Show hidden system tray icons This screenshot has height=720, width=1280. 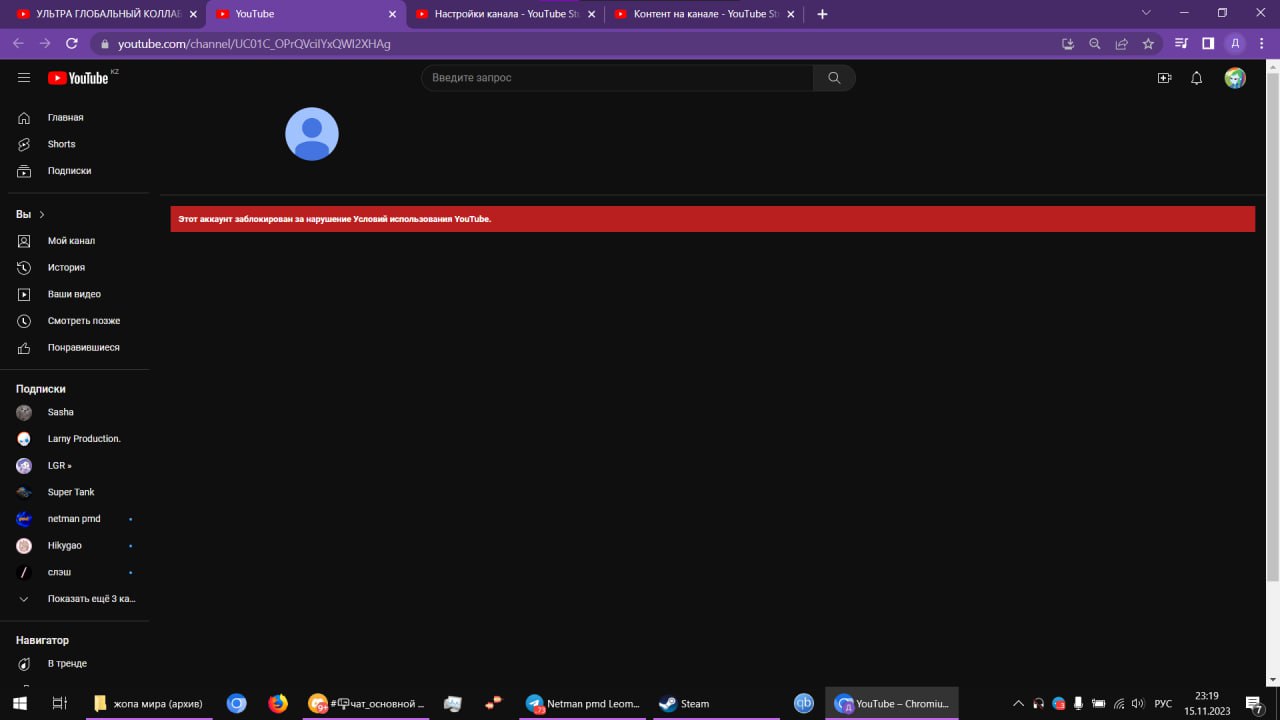(x=1018, y=704)
